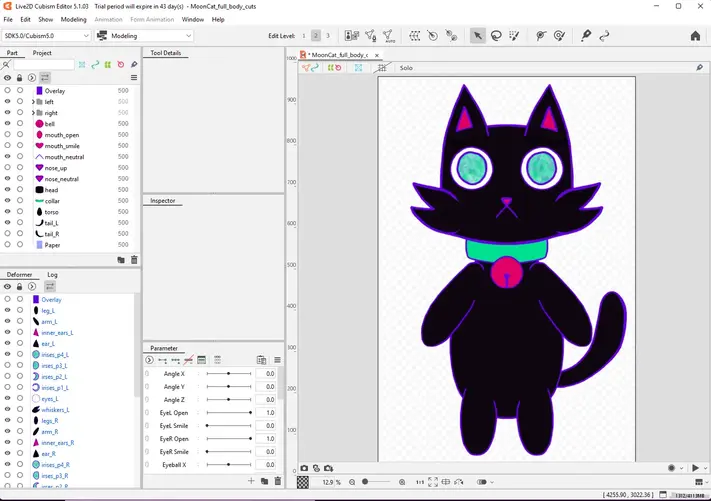The image size is (711, 501).
Task: Fit canvas to window with the expand icon
Action: point(433,482)
